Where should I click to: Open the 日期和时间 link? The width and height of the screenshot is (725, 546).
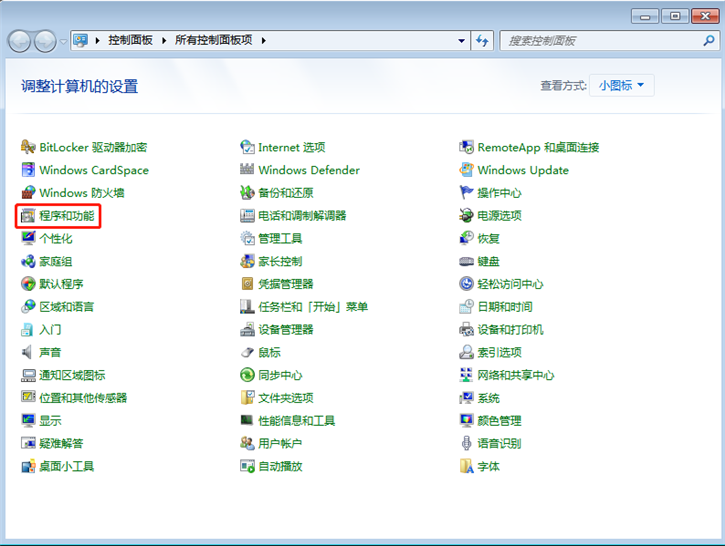504,307
